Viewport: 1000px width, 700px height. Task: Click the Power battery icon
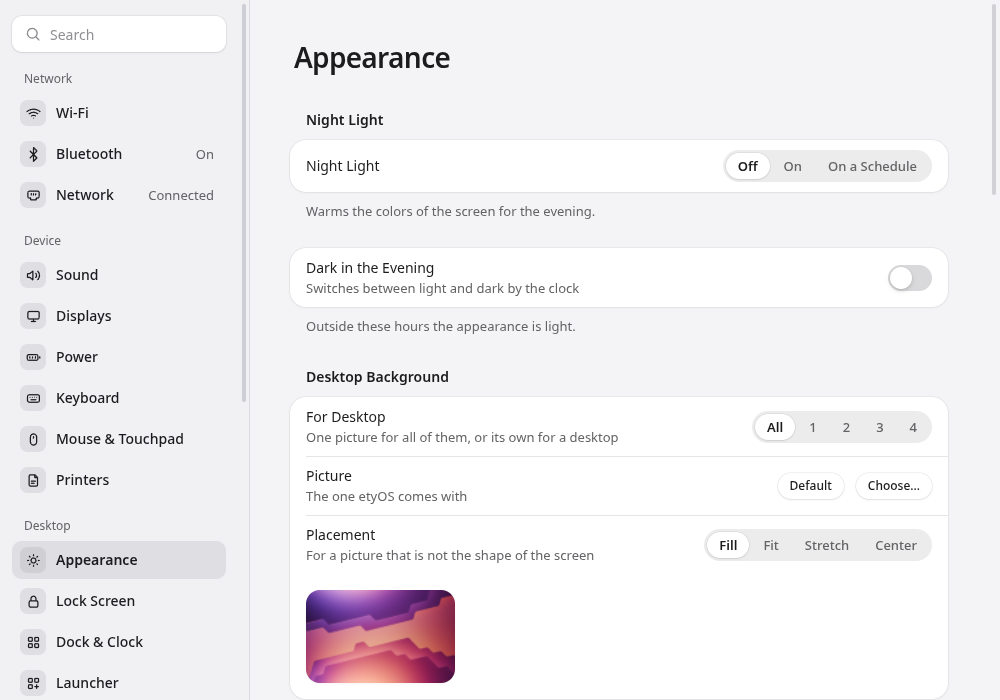[x=33, y=357]
